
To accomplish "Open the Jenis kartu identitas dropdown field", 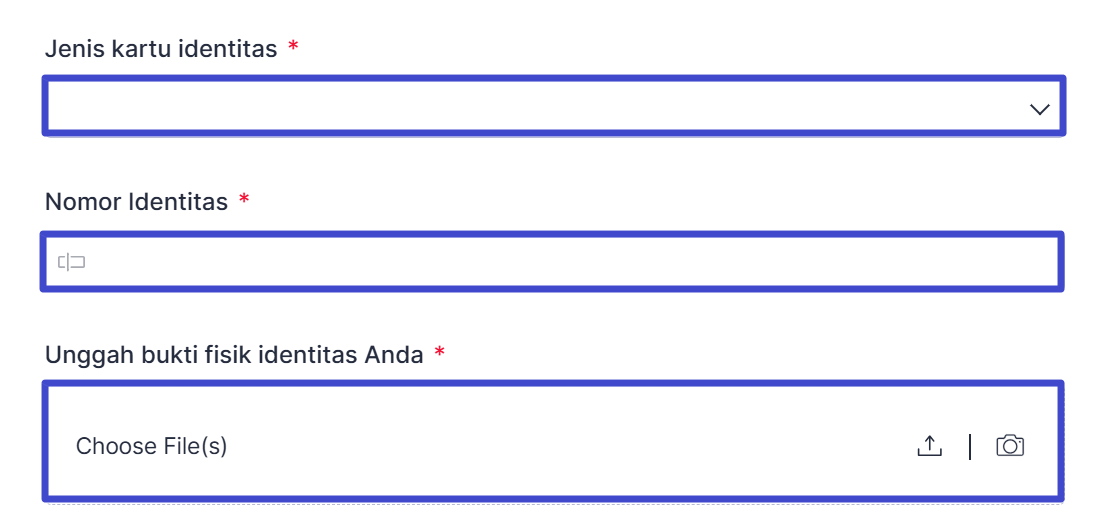I will 540,105.
